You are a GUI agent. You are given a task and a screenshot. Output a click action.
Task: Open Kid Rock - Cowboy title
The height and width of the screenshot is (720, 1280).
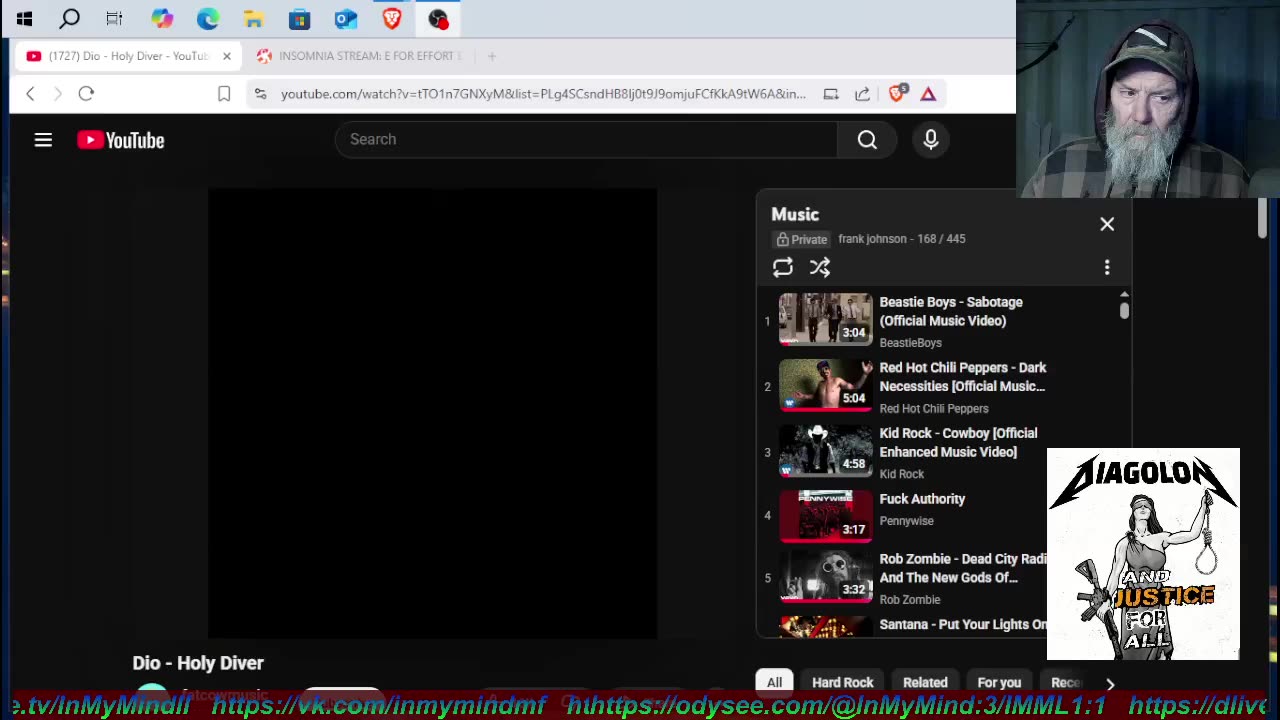point(958,442)
